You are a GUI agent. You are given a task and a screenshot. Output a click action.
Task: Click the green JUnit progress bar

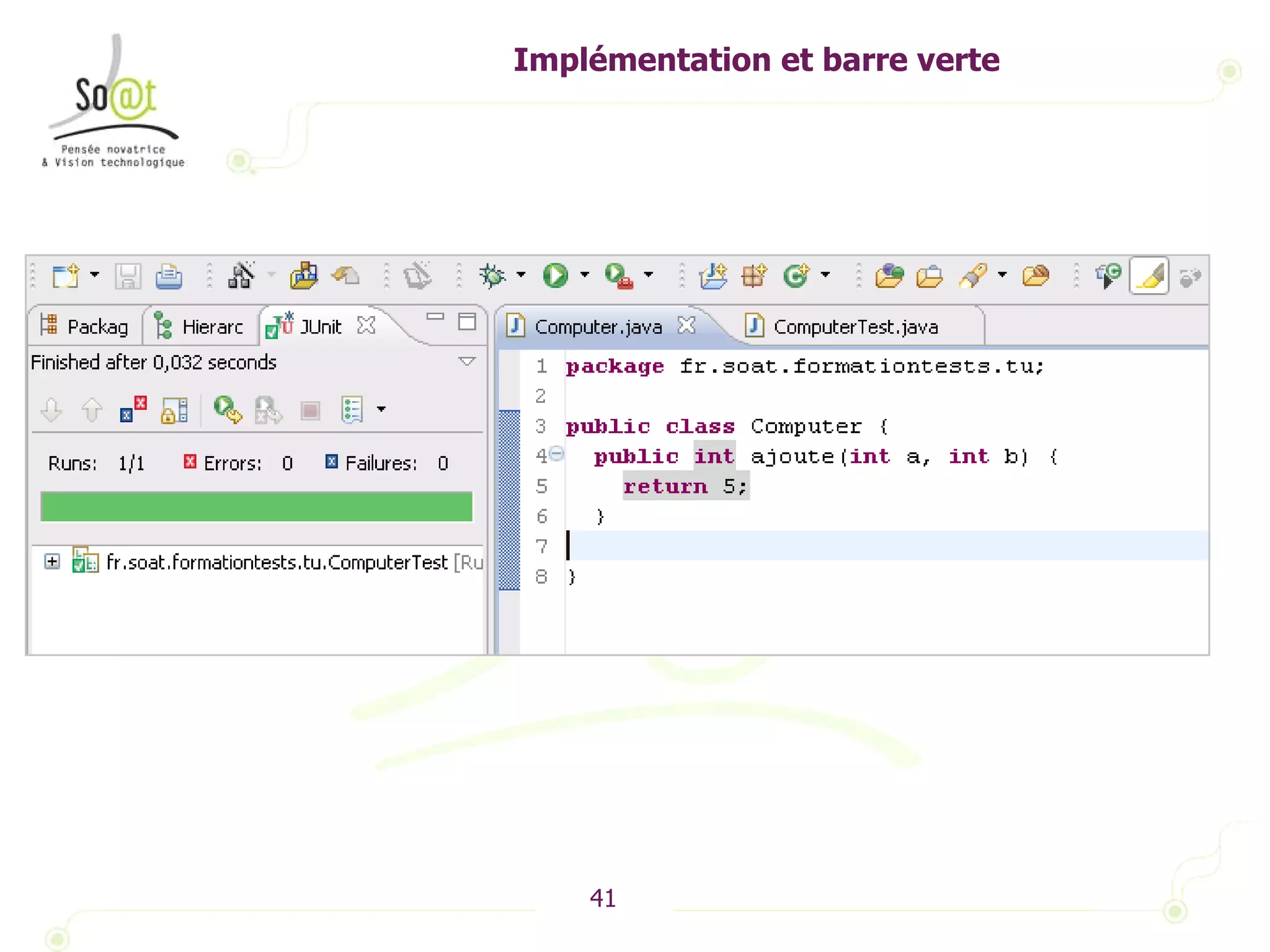[x=257, y=506]
